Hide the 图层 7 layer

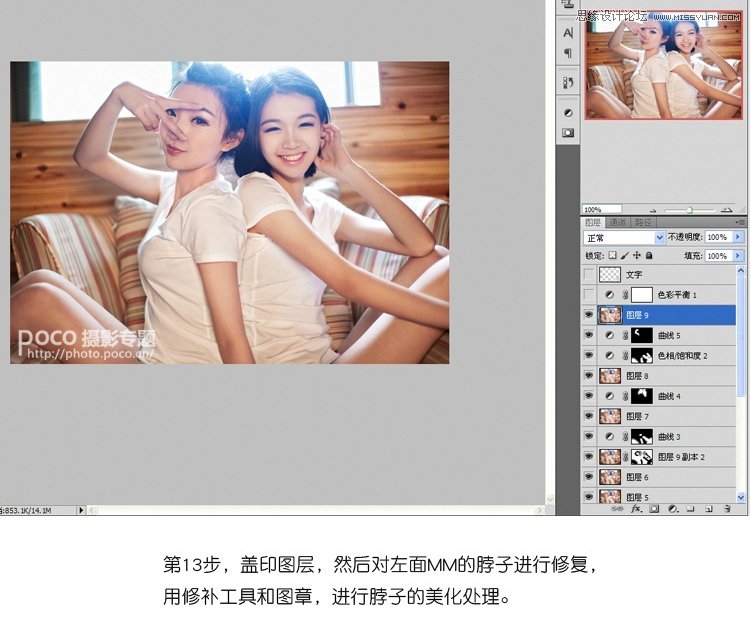(589, 416)
